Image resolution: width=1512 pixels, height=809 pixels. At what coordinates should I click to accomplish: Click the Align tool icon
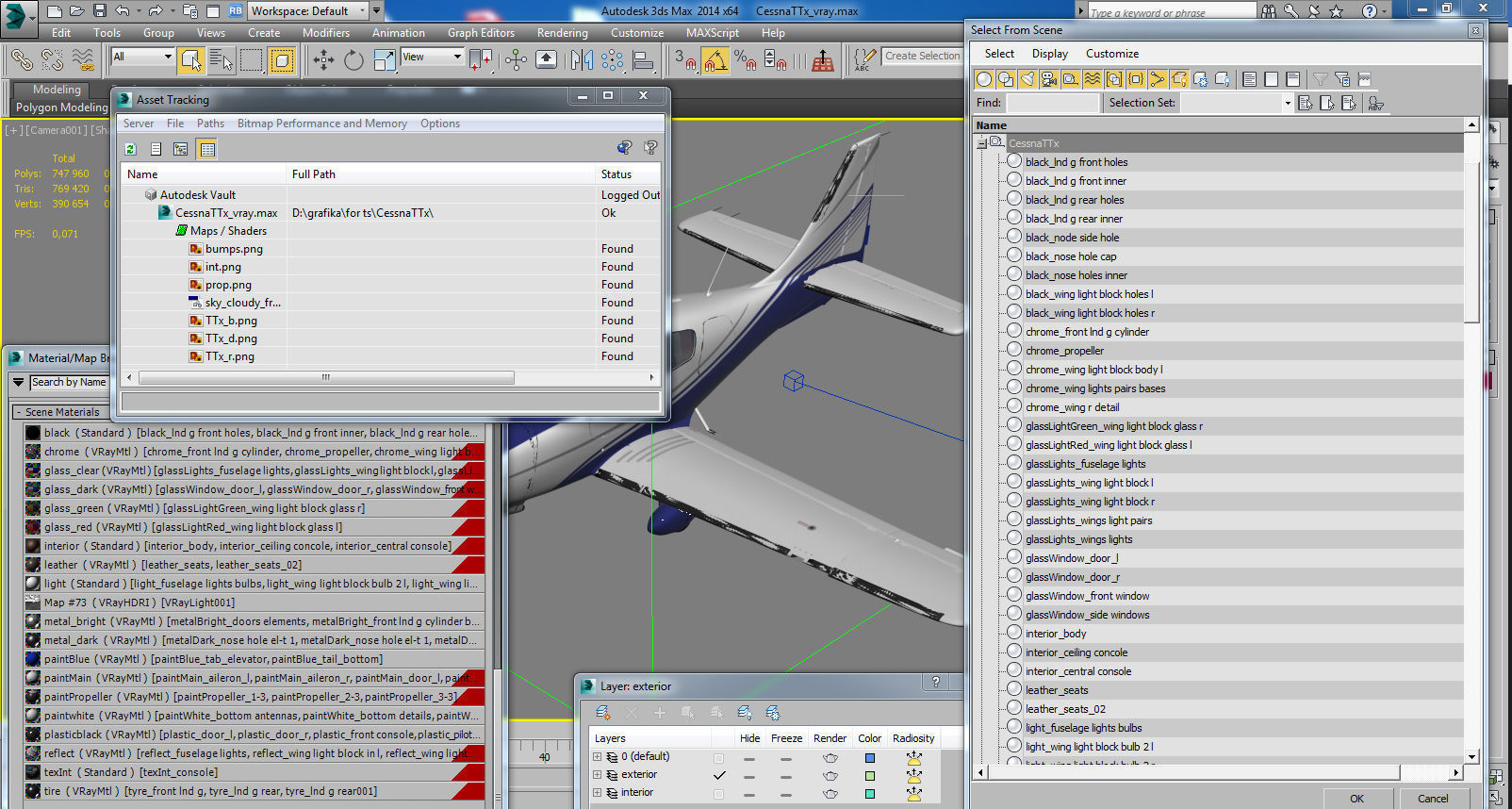[644, 60]
